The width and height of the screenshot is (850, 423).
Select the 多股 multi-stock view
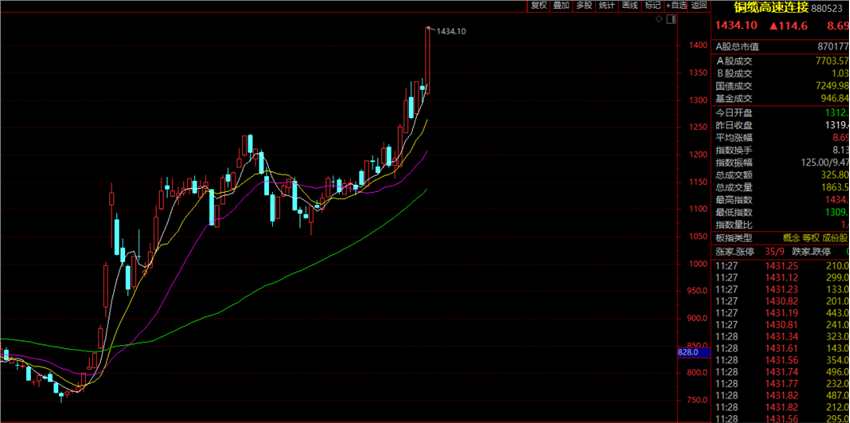pyautogui.click(x=584, y=5)
